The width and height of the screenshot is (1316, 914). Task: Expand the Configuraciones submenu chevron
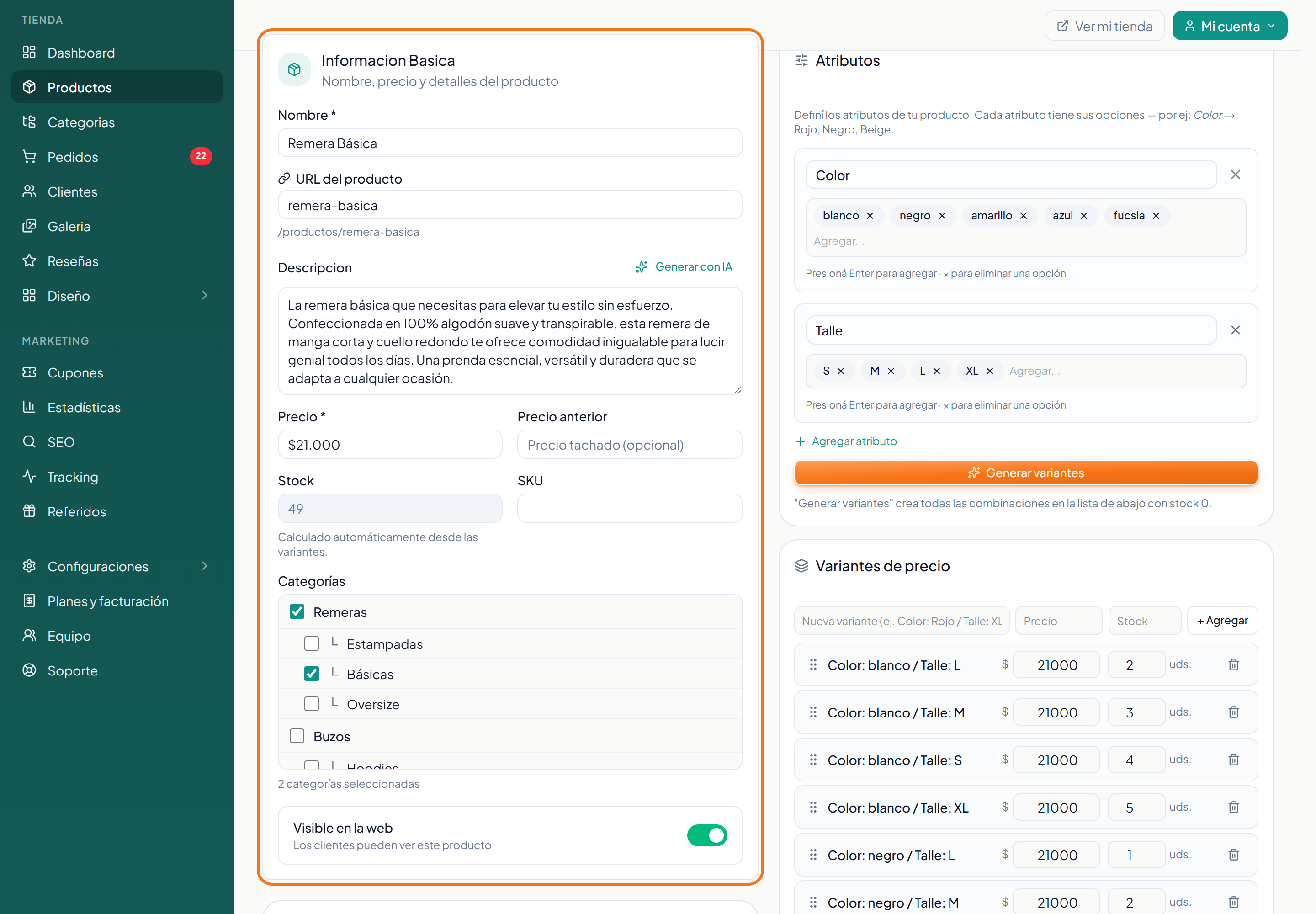204,566
